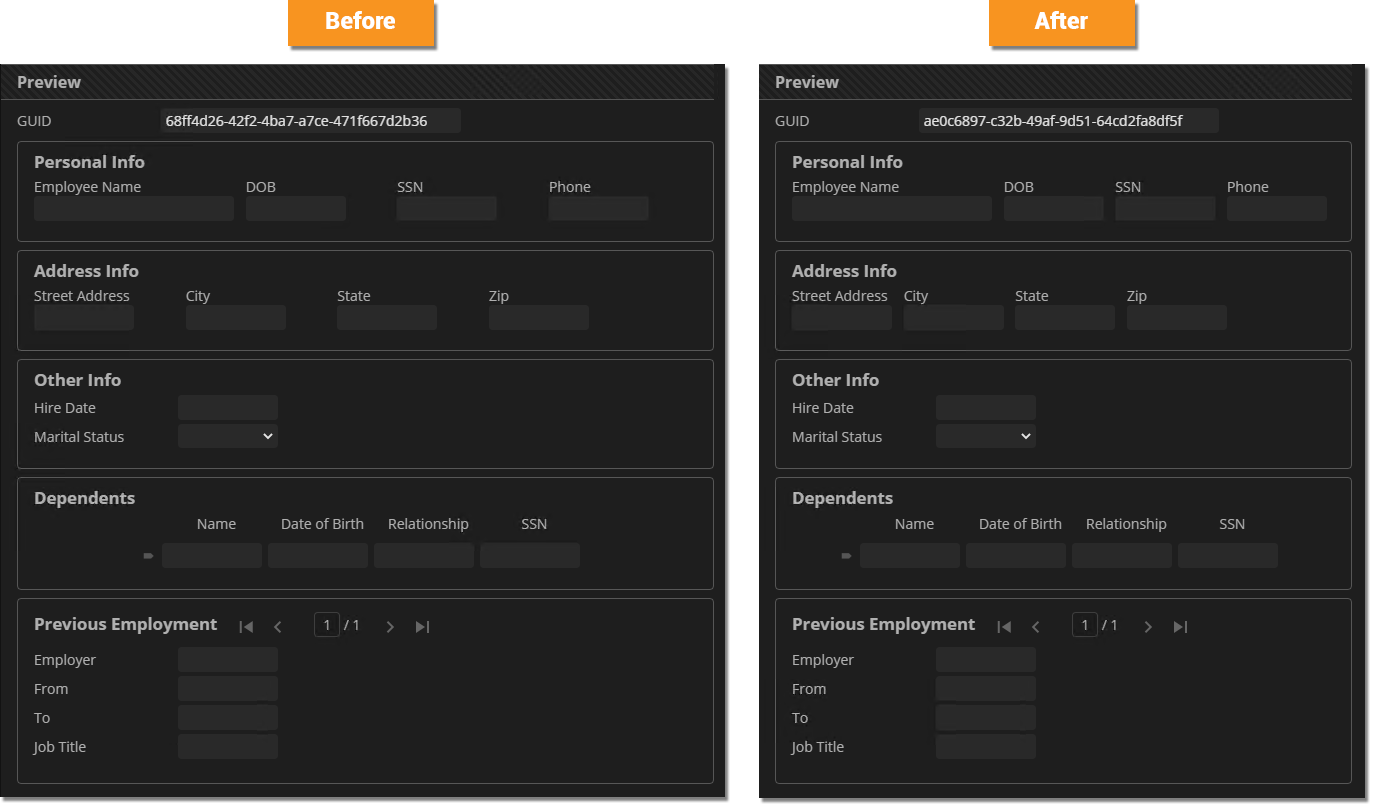Viewport: 1383px width, 812px height.
Task: Select Dependents row marker in Before panel
Action: [x=148, y=556]
